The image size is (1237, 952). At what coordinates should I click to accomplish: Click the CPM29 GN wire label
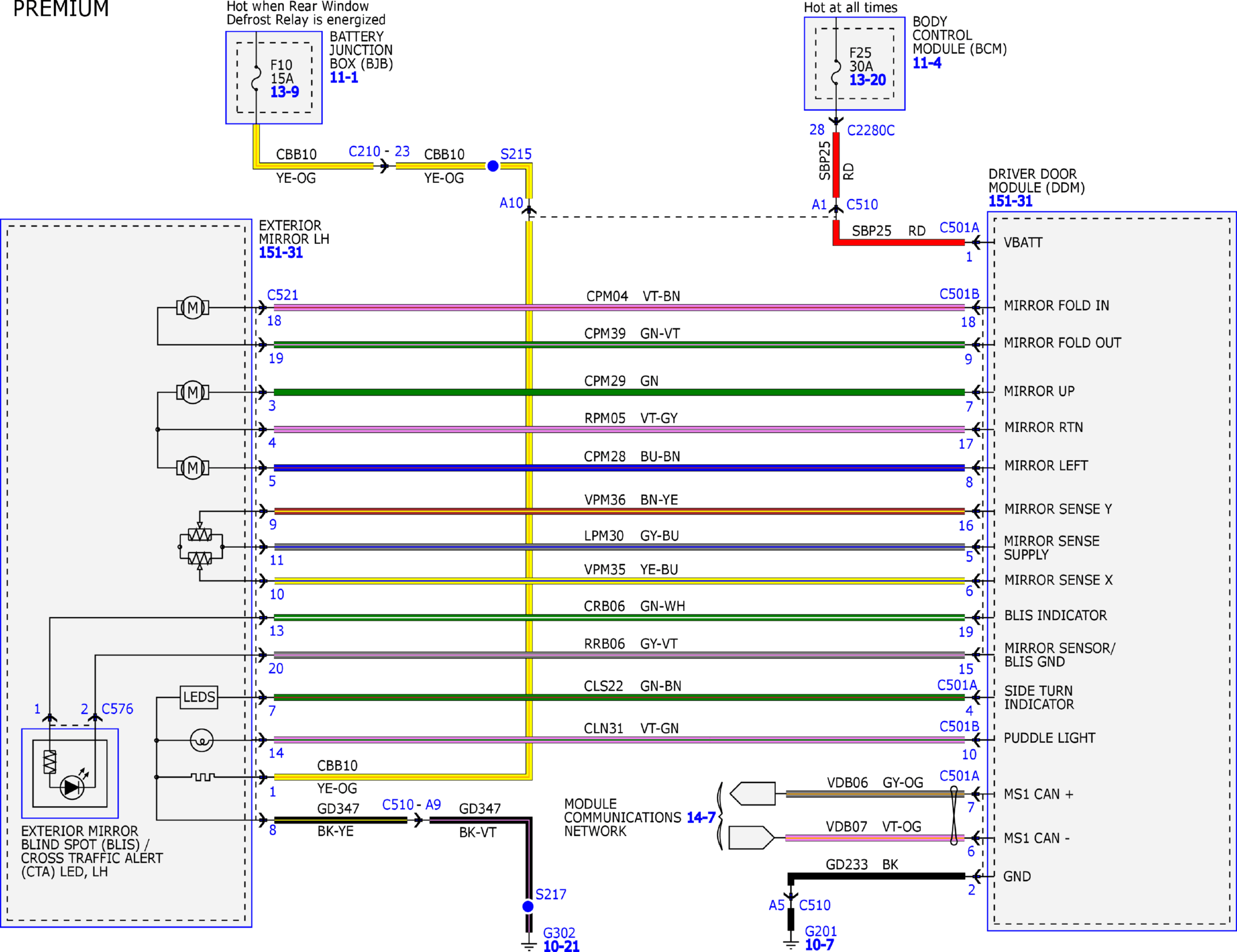click(621, 381)
